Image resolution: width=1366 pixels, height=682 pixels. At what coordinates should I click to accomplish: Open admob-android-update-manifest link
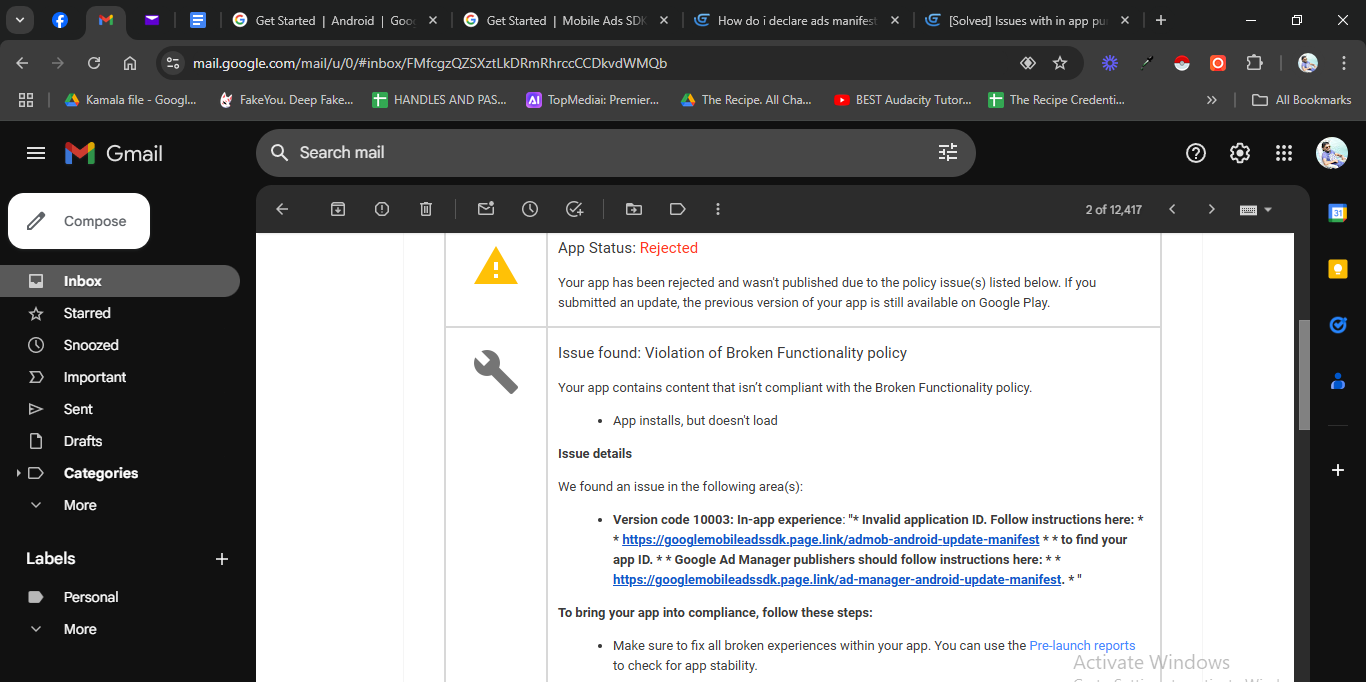pyautogui.click(x=831, y=539)
